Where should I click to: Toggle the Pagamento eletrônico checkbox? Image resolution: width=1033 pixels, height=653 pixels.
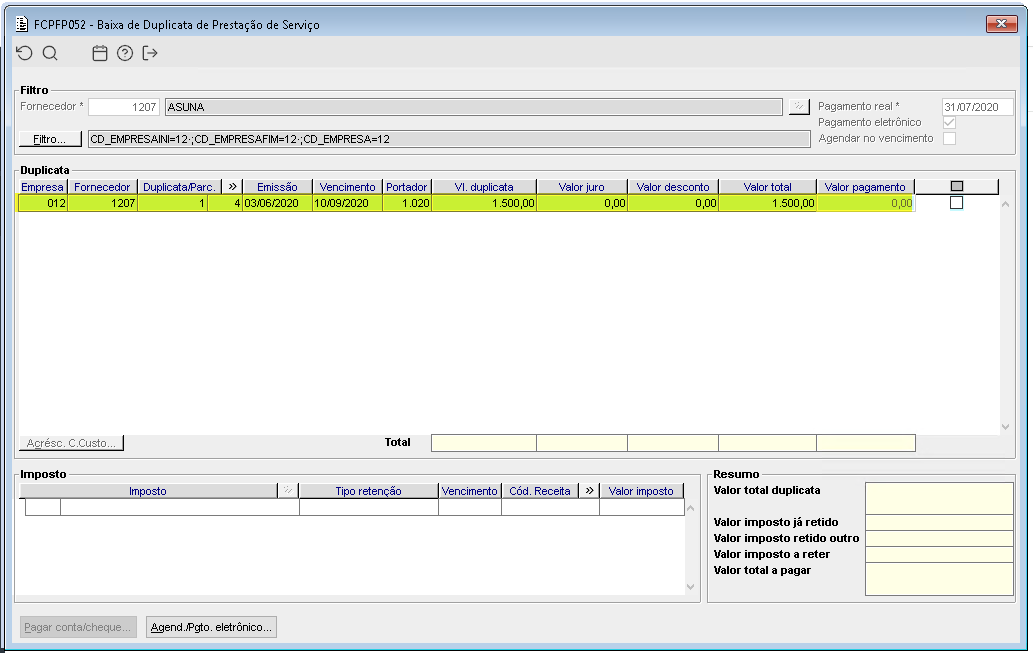tap(949, 123)
